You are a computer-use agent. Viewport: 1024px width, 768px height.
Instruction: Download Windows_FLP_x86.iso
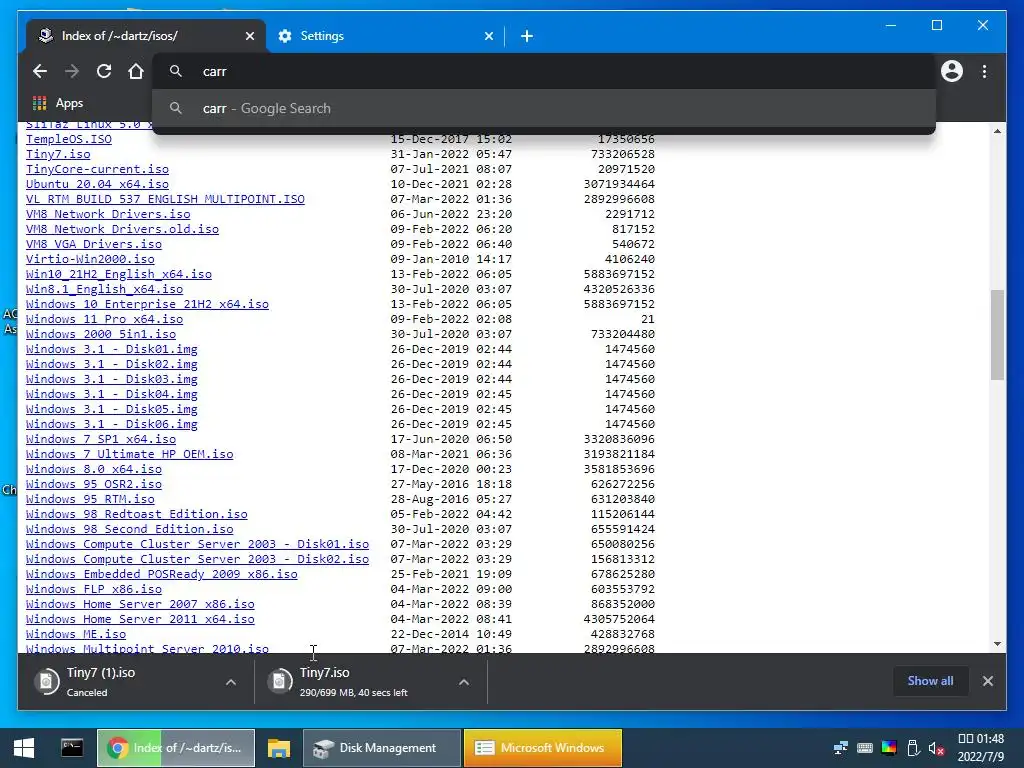(x=93, y=590)
